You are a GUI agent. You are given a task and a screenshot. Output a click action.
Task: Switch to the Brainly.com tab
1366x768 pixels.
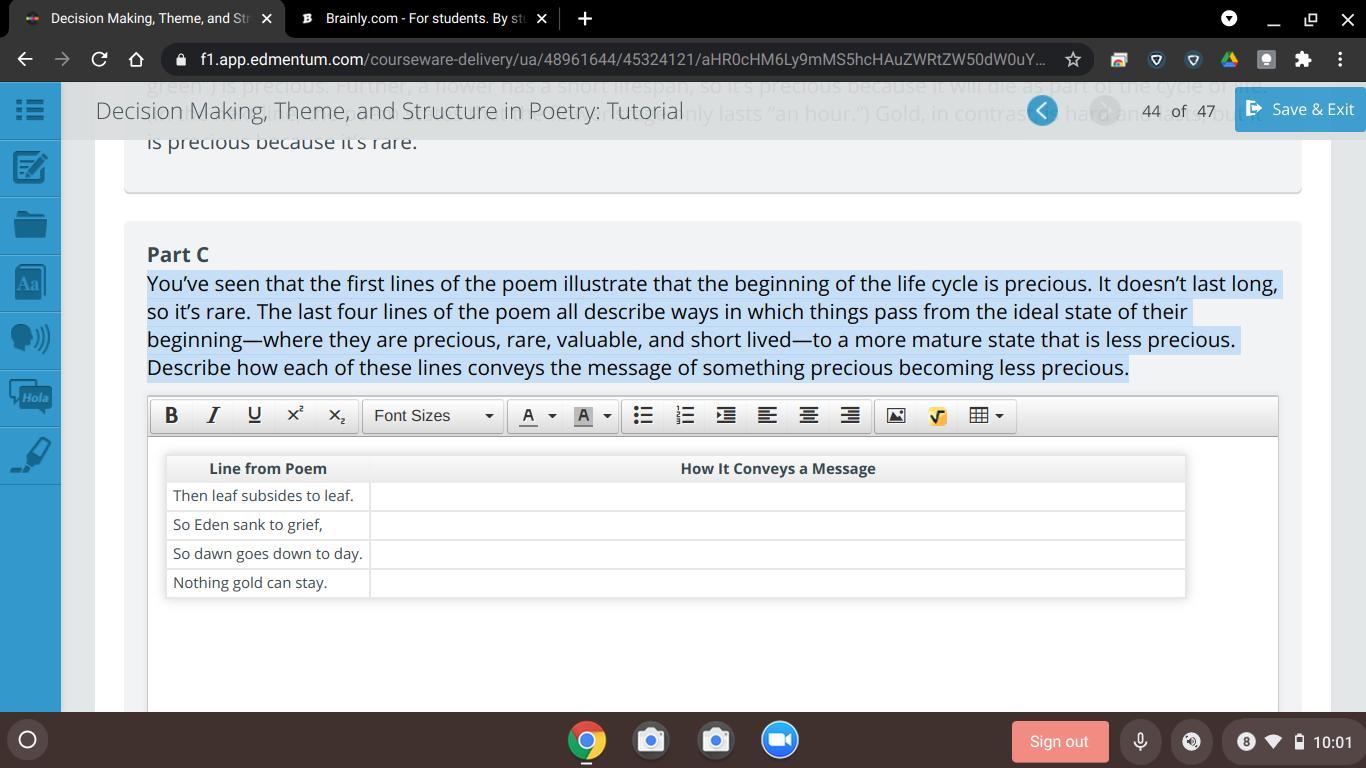pos(424,18)
